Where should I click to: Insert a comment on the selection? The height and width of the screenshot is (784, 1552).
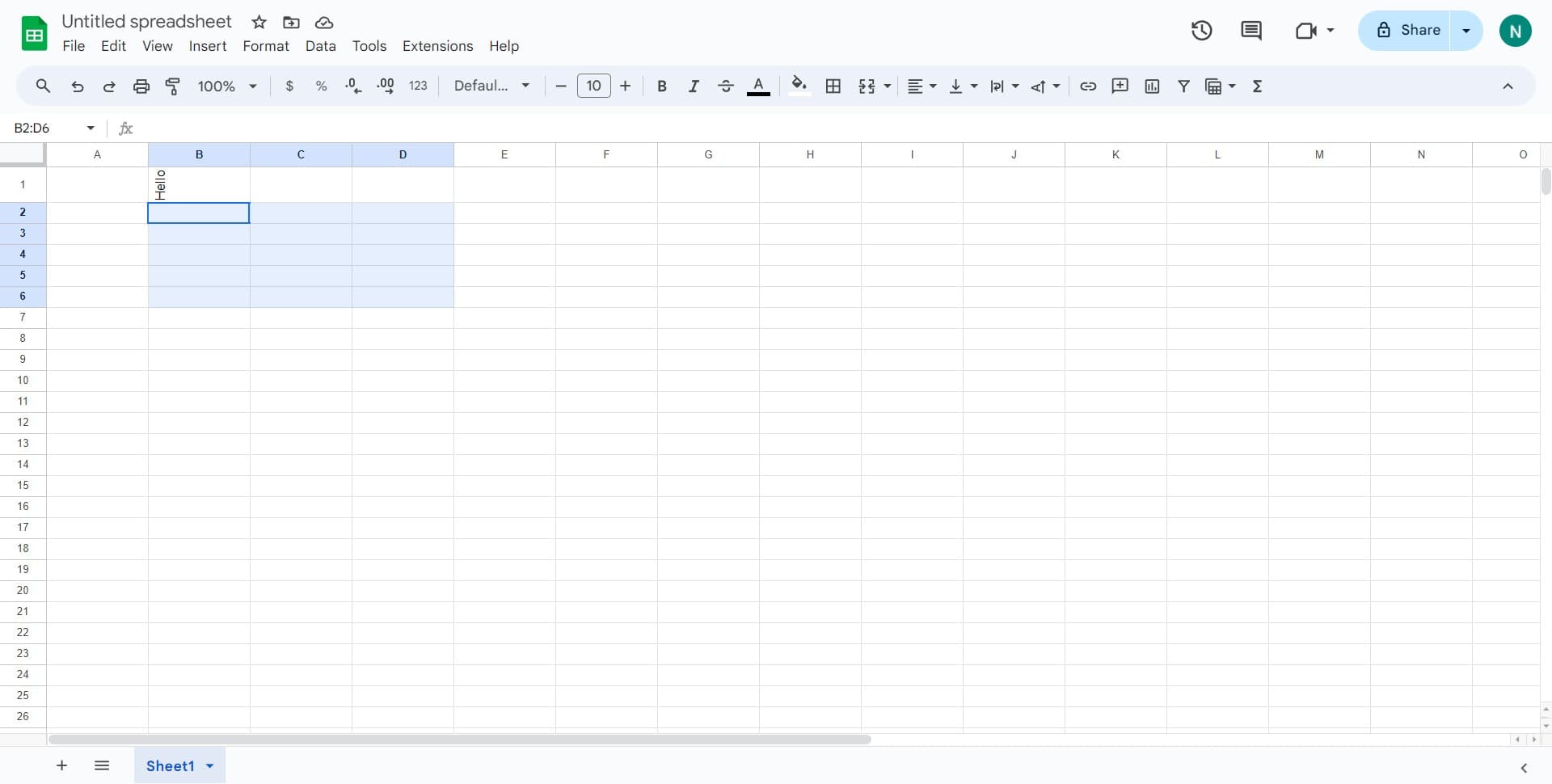coord(1120,86)
